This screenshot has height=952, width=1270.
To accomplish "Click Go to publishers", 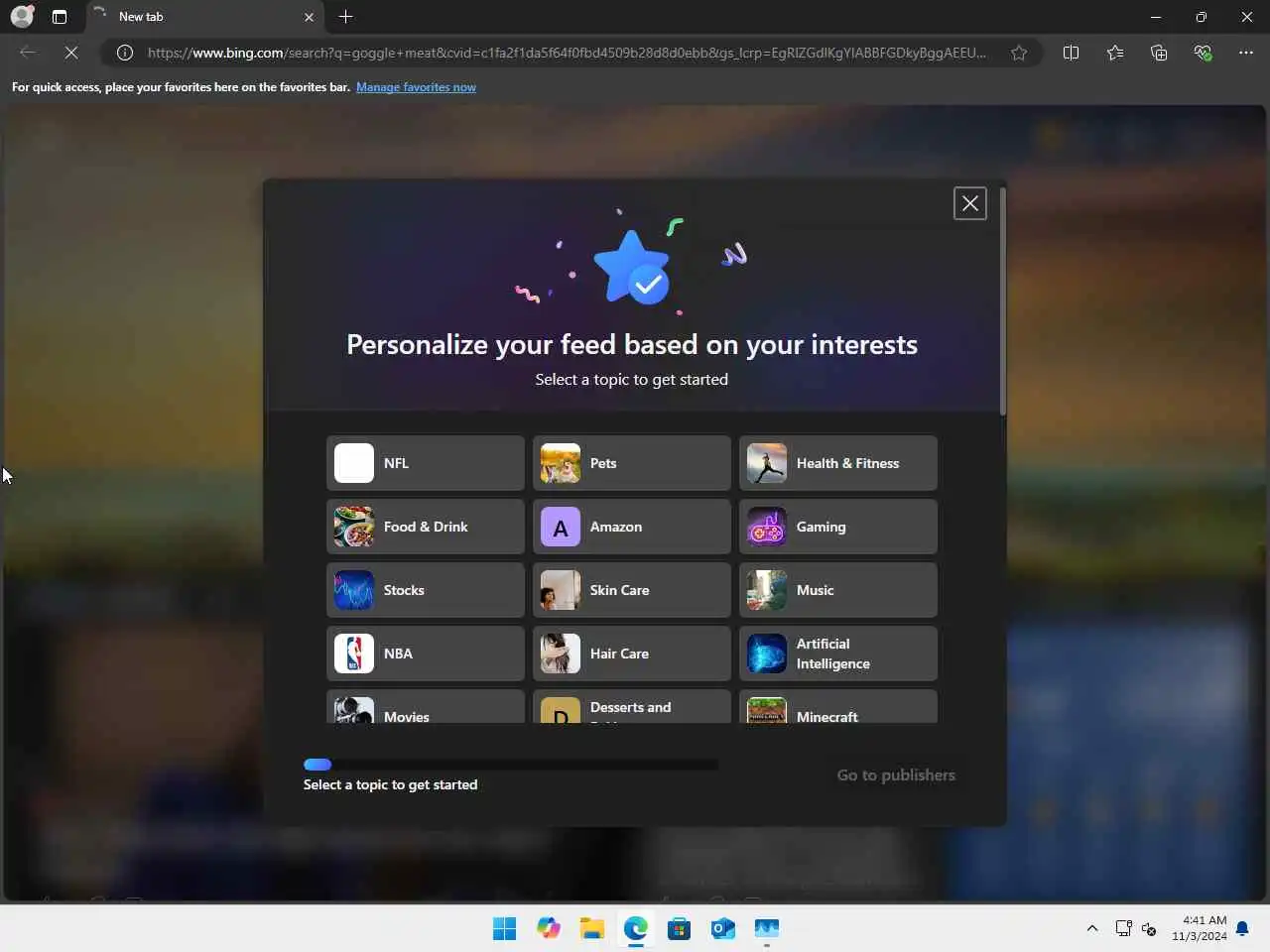I will tap(896, 775).
